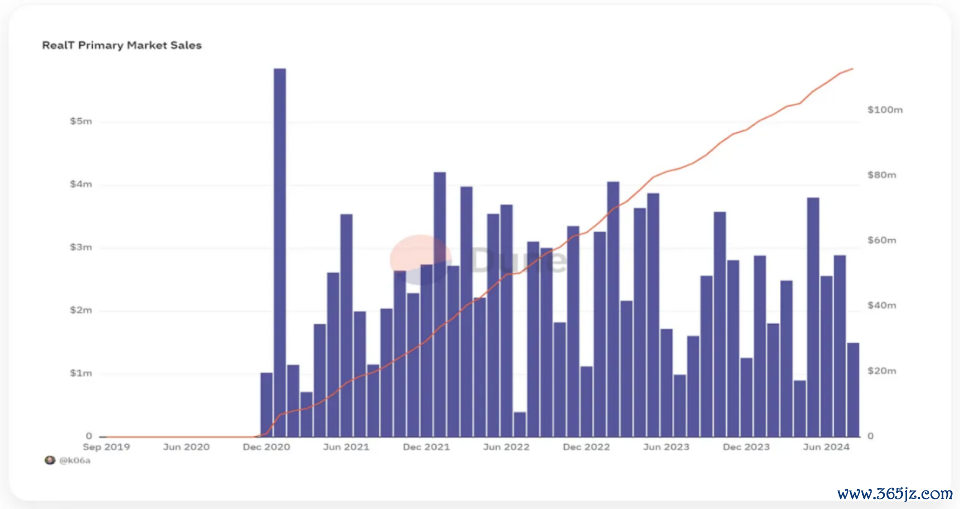
Task: Click the Sep 2019 x-axis label
Action: click(x=105, y=447)
